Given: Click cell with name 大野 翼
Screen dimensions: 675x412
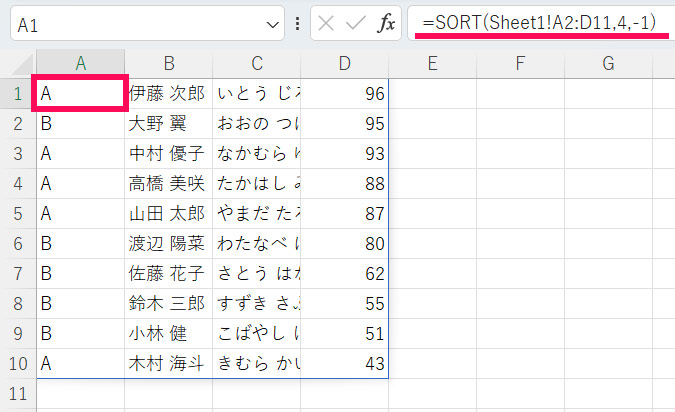Looking at the screenshot, I should click(169, 124).
